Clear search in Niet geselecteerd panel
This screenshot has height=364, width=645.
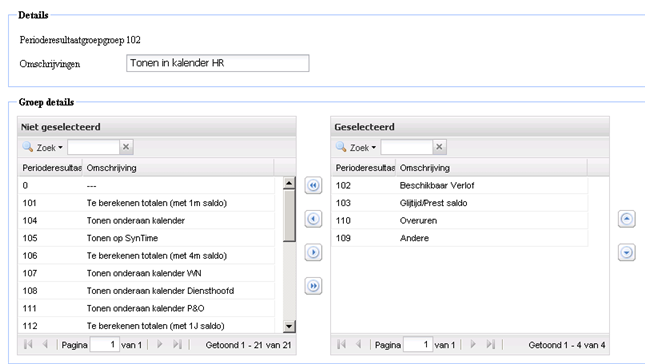[126, 147]
